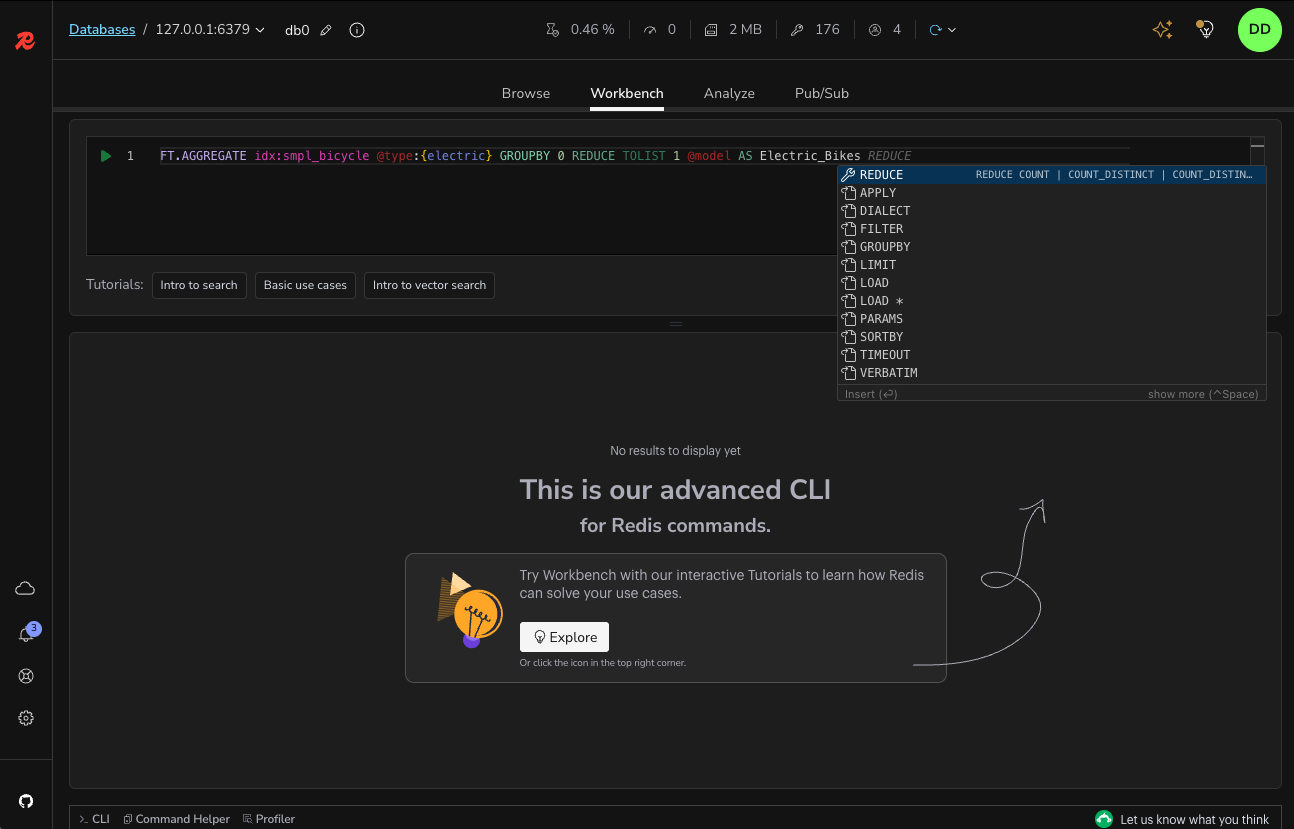The image size is (1294, 829).
Task: Open the help and support icon
Action: (x=25, y=676)
